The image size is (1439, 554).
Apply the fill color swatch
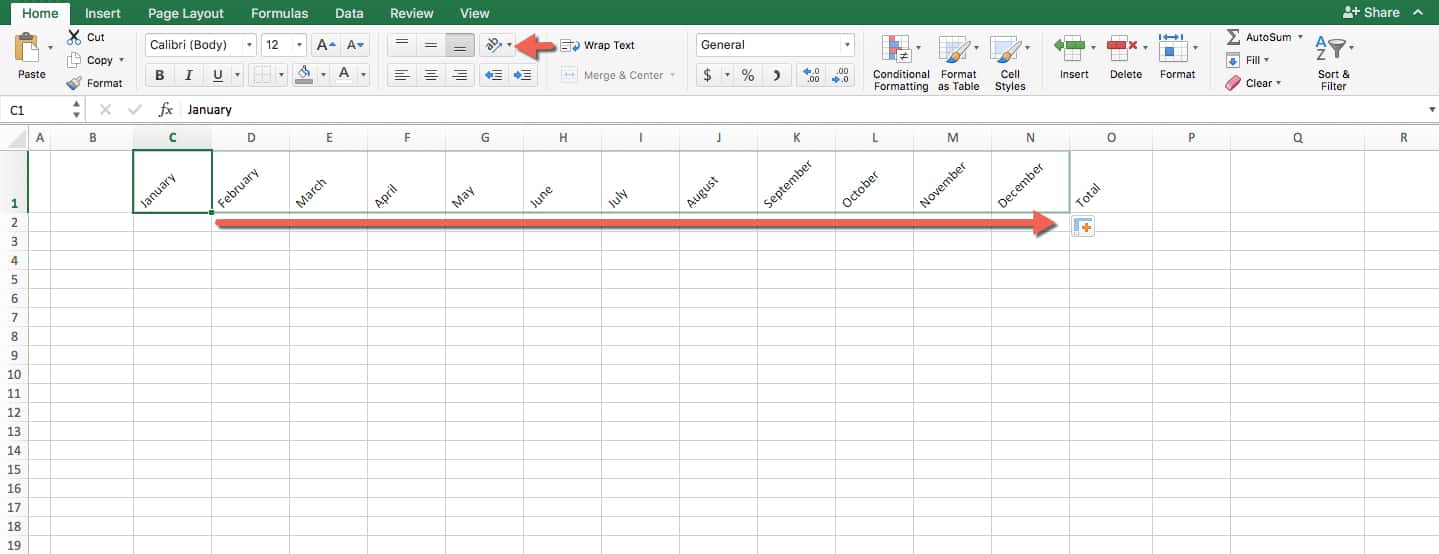303,75
